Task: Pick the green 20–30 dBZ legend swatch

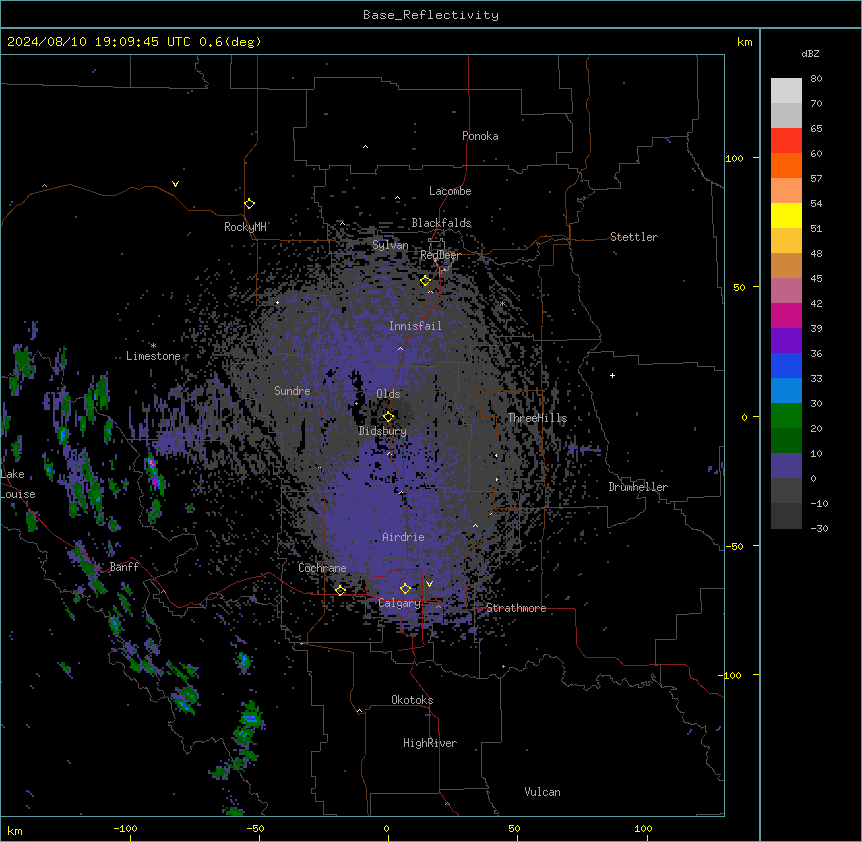Action: tap(786, 416)
